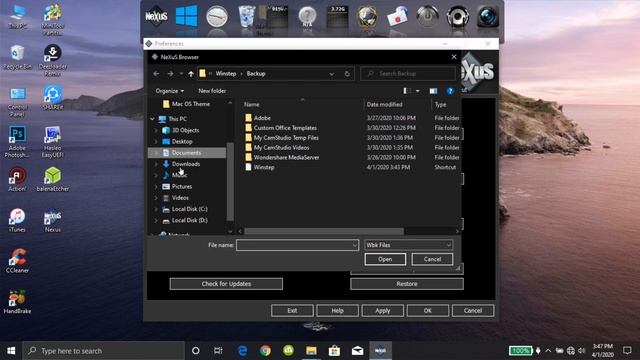Open Microsoft Edge from taskbar
This screenshot has width=640, height=360.
pos(242,351)
